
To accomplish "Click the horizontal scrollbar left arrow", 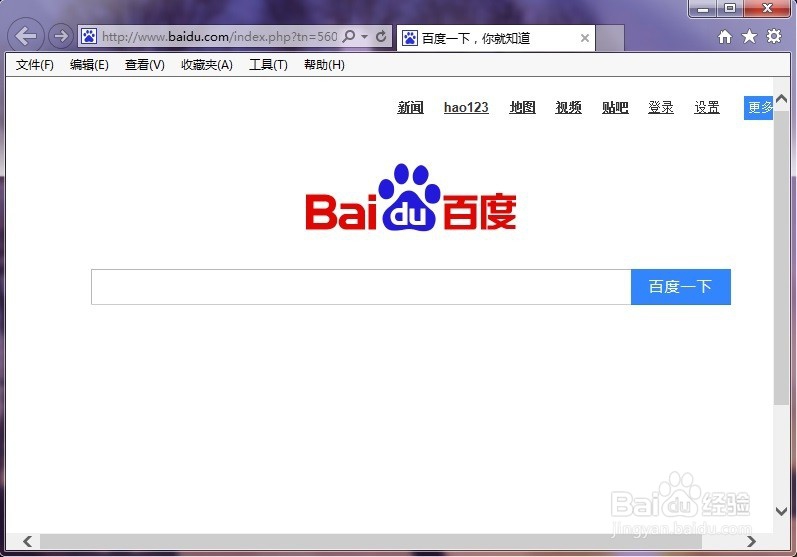I will (x=27, y=542).
